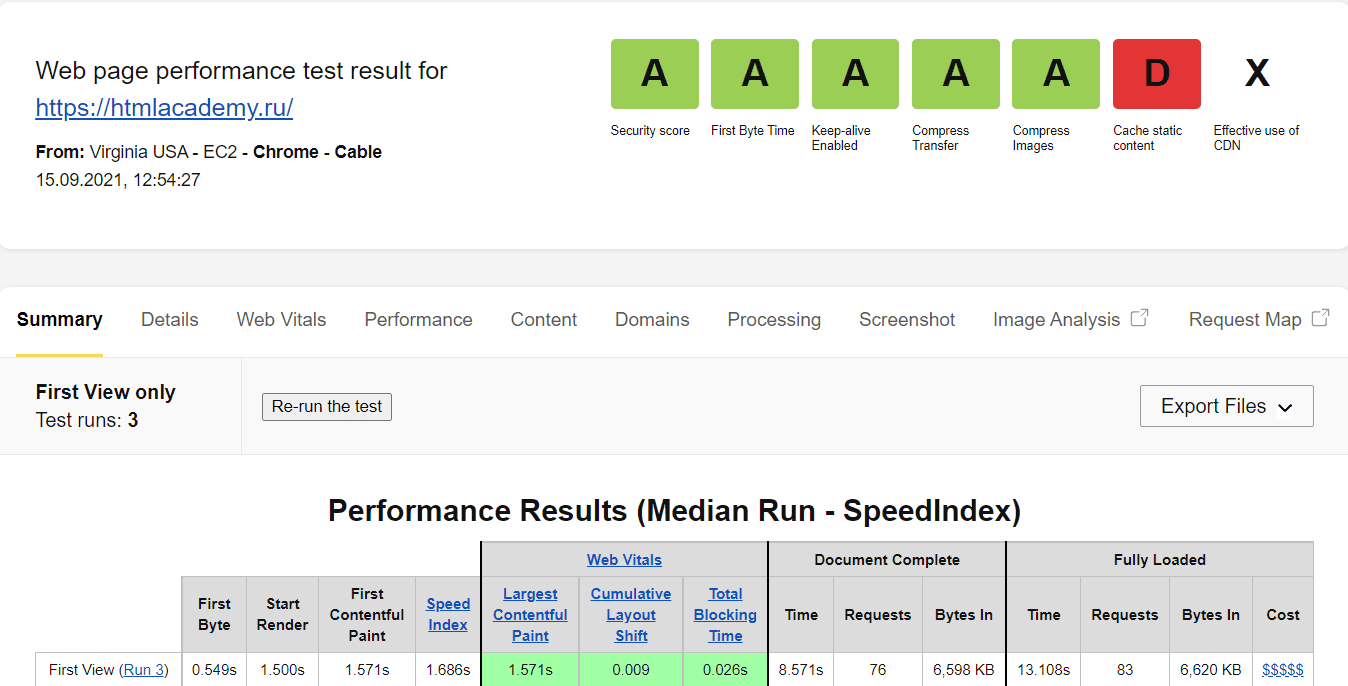
Task: Go to the Performance tab
Action: 419,320
